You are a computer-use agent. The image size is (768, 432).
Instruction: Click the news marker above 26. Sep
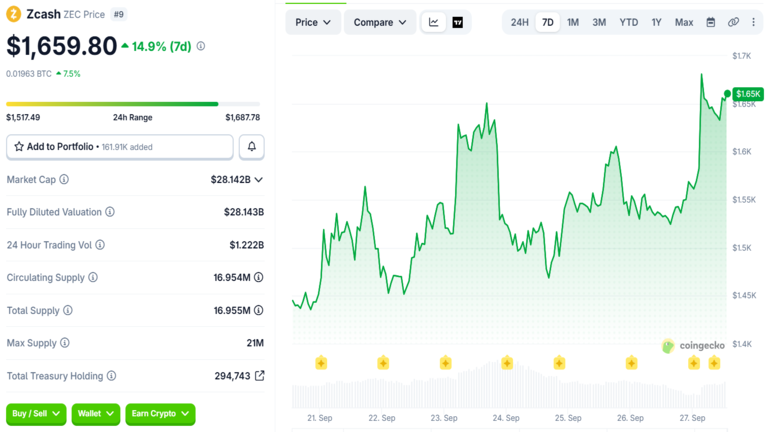[x=631, y=363]
